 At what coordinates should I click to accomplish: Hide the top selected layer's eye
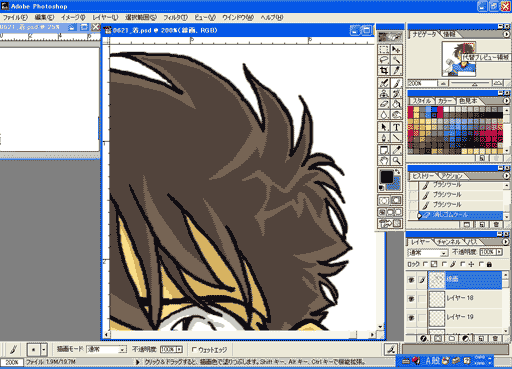click(x=411, y=280)
